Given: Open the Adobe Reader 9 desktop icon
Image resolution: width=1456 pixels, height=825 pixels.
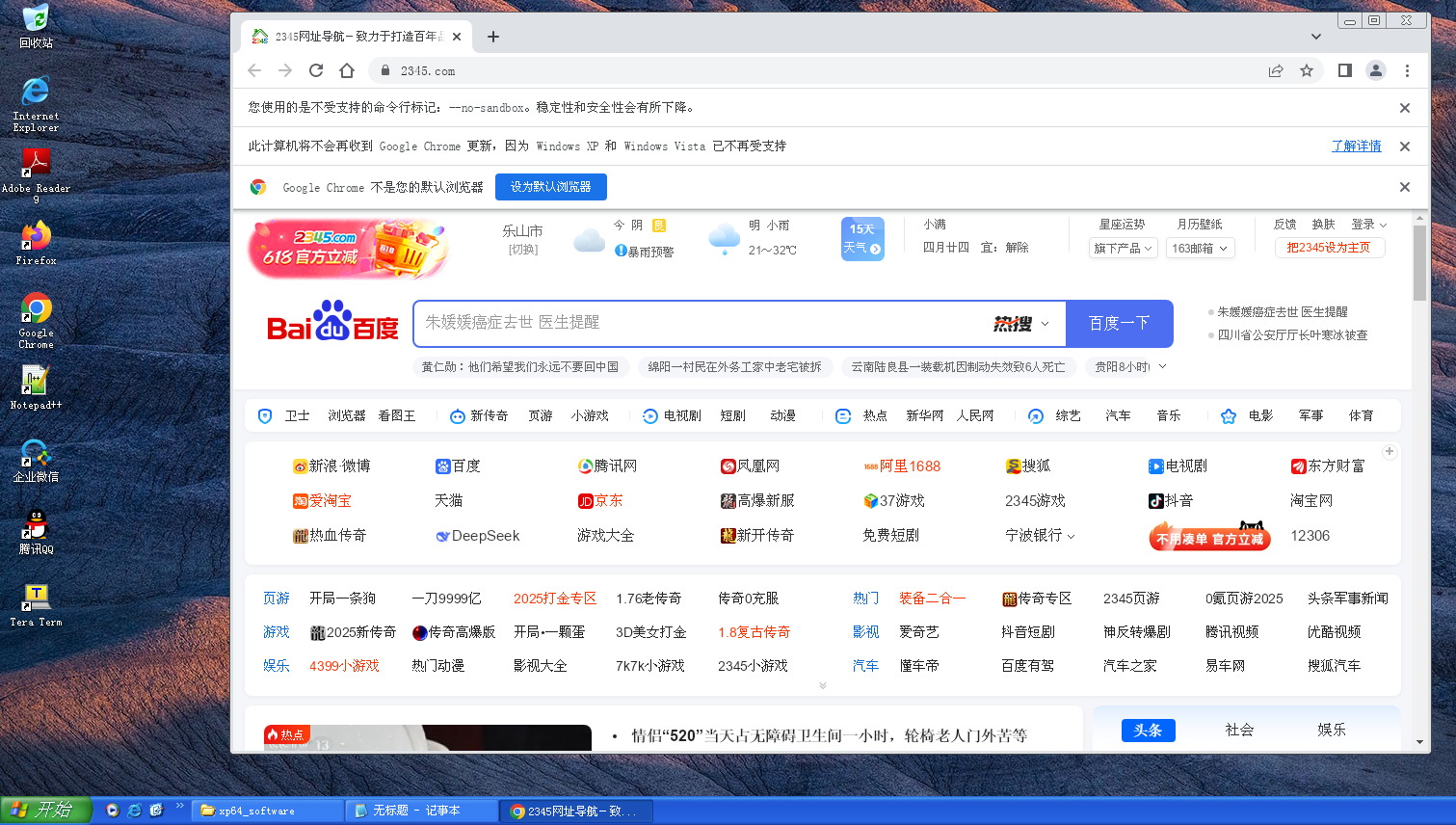Looking at the screenshot, I should click(x=36, y=174).
